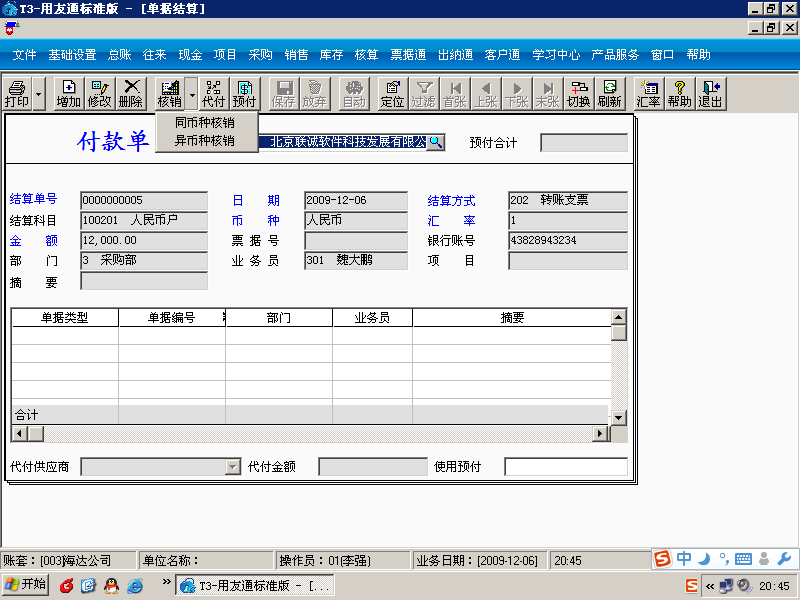Go to last record with 末张
This screenshot has width=800, height=600.
click(x=547, y=94)
